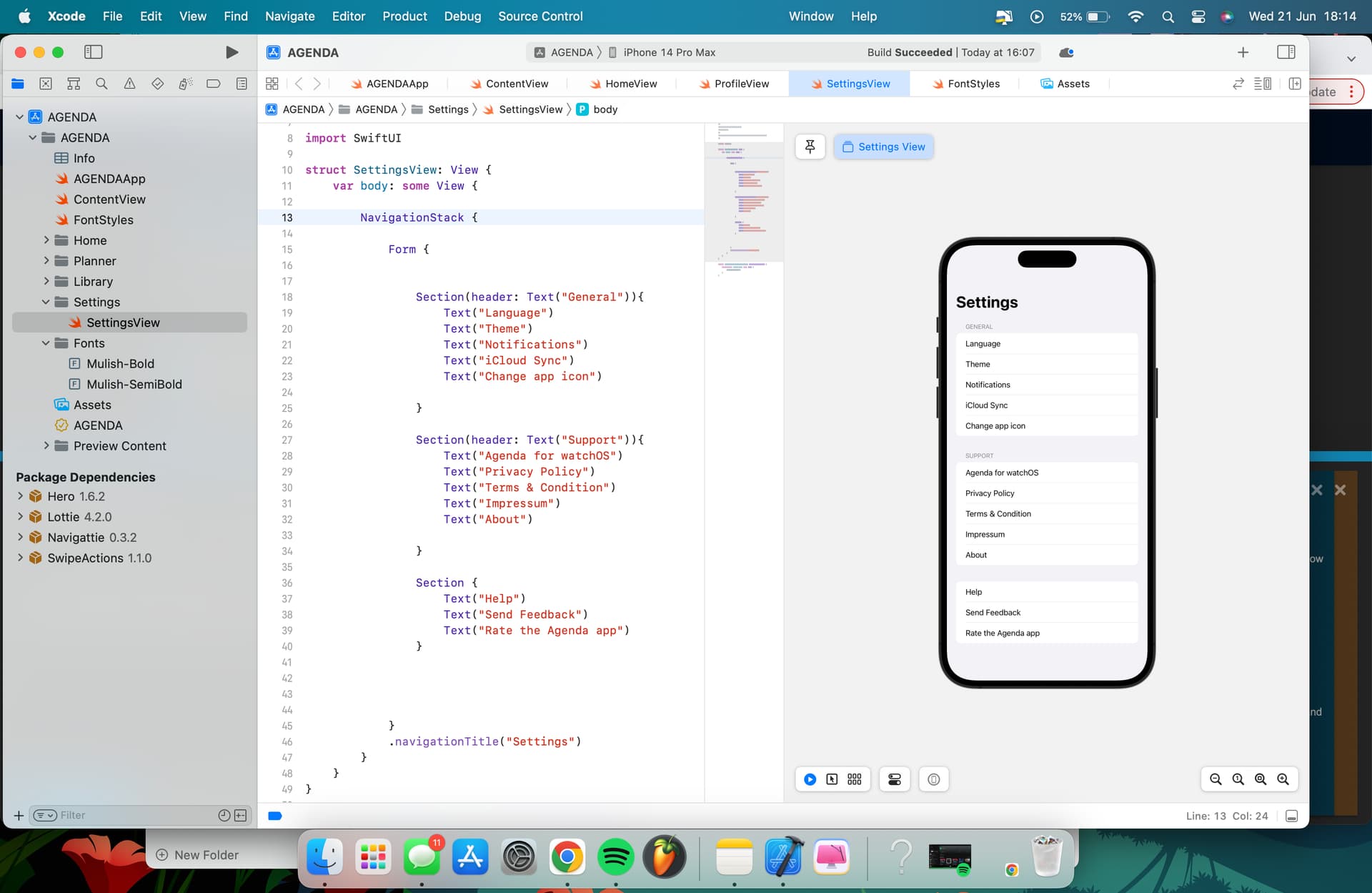Click the body breadcrumb item
The image size is (1372, 893).
(597, 109)
